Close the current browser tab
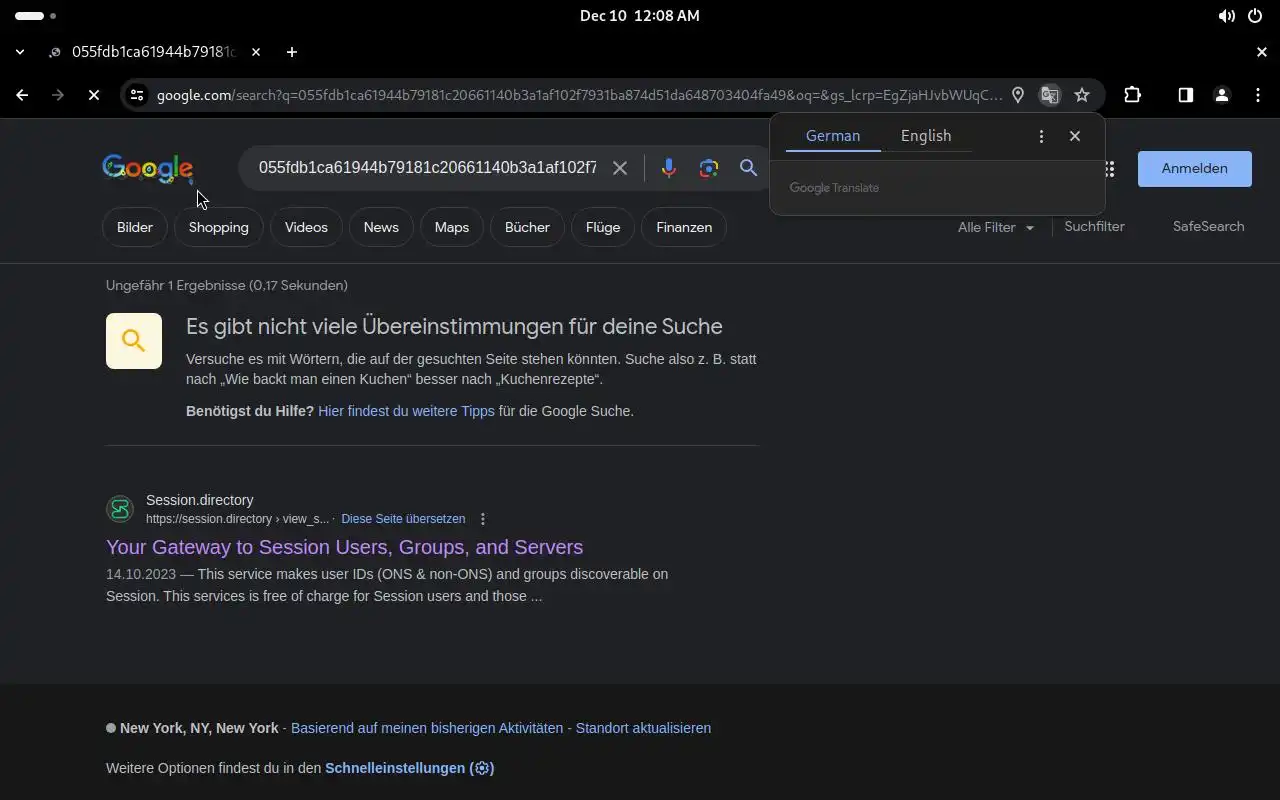 pyautogui.click(x=256, y=52)
